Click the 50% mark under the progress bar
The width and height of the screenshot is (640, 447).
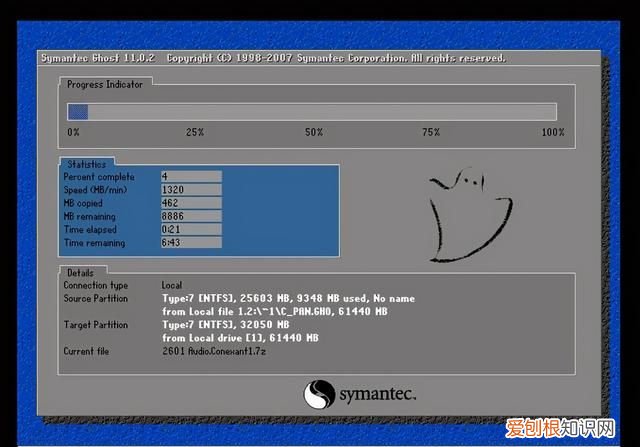coord(314,132)
